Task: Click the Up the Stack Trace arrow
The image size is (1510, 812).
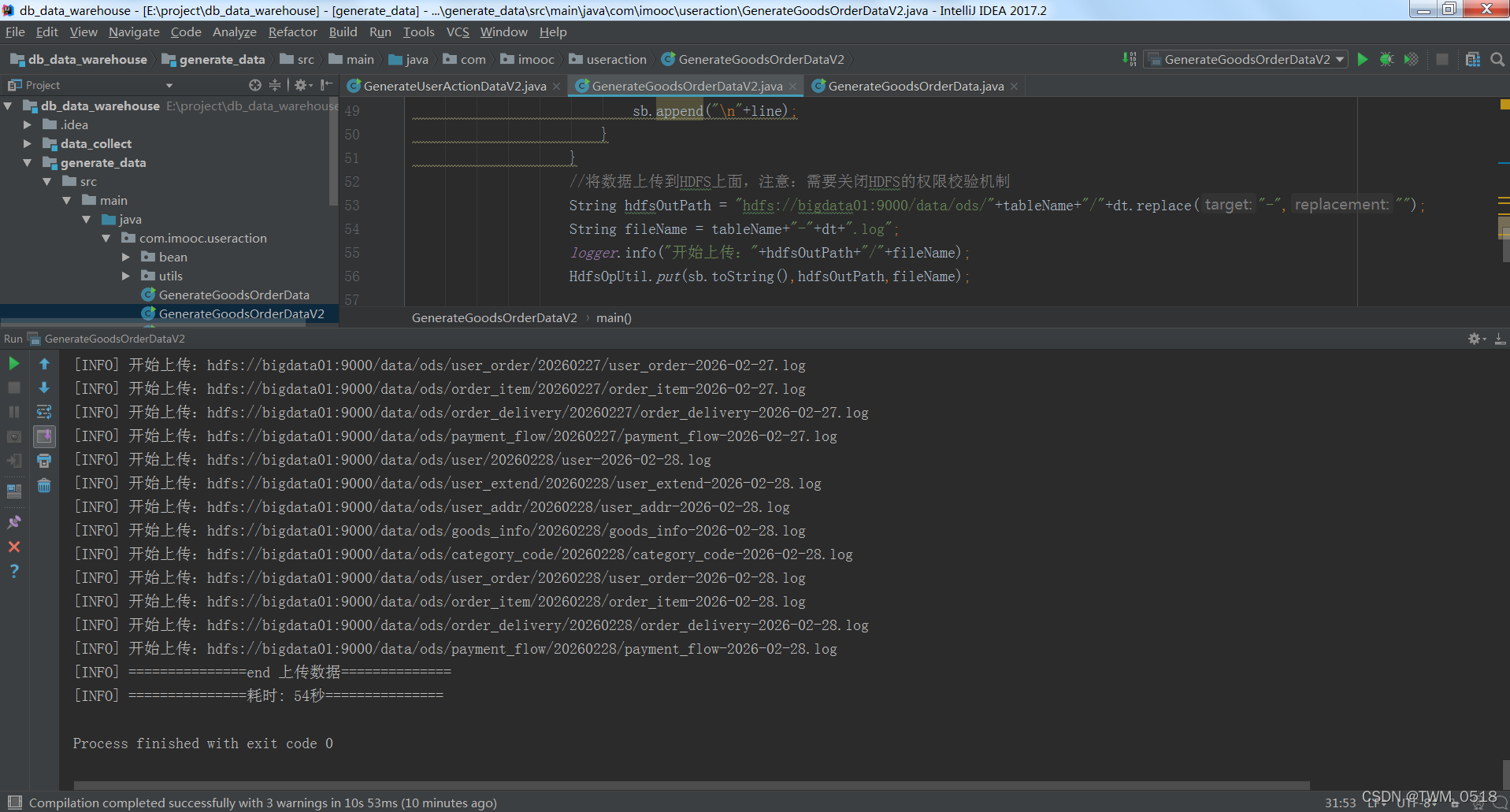Action: [44, 364]
